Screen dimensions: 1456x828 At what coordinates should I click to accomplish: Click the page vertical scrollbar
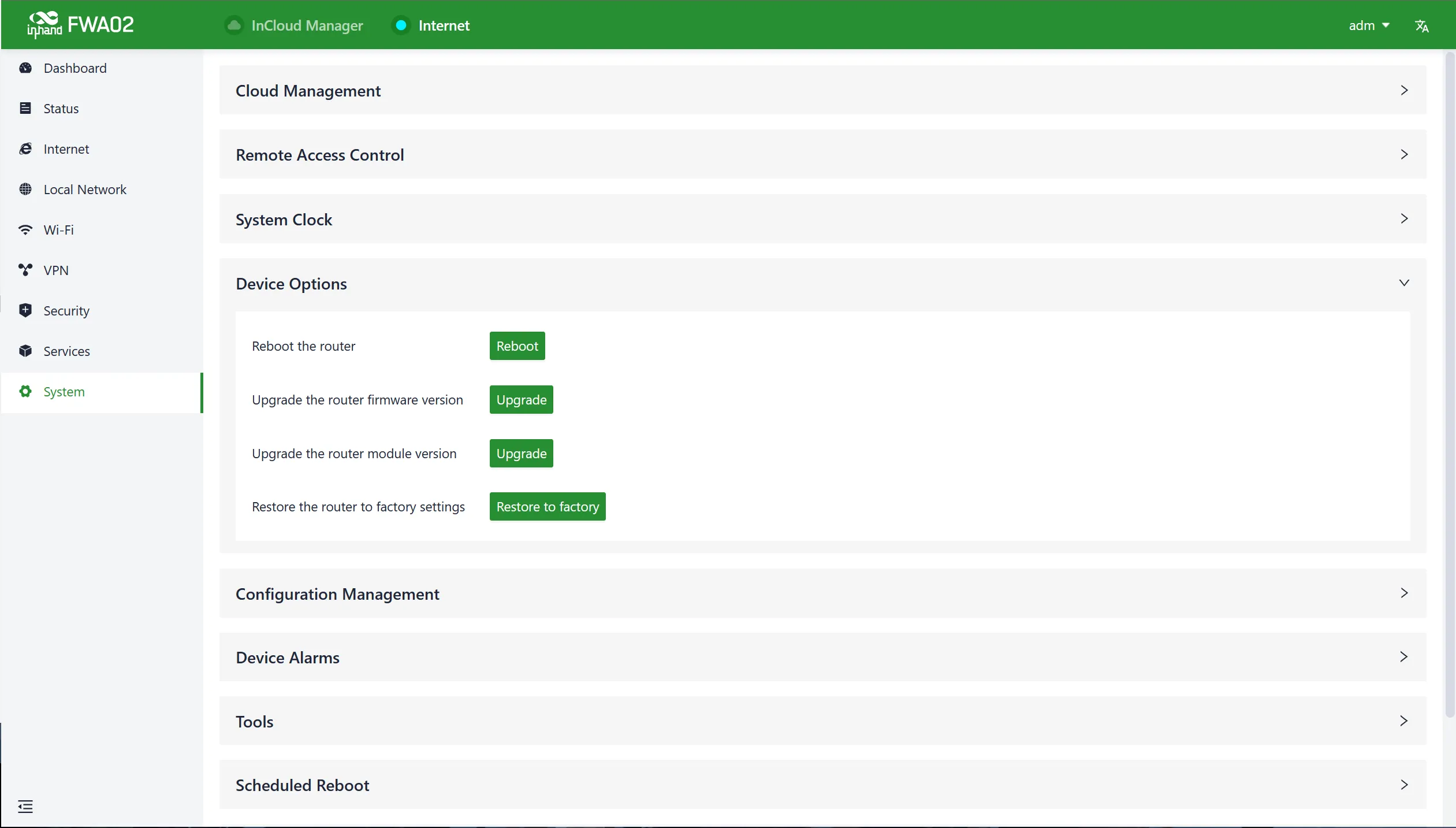1449,385
